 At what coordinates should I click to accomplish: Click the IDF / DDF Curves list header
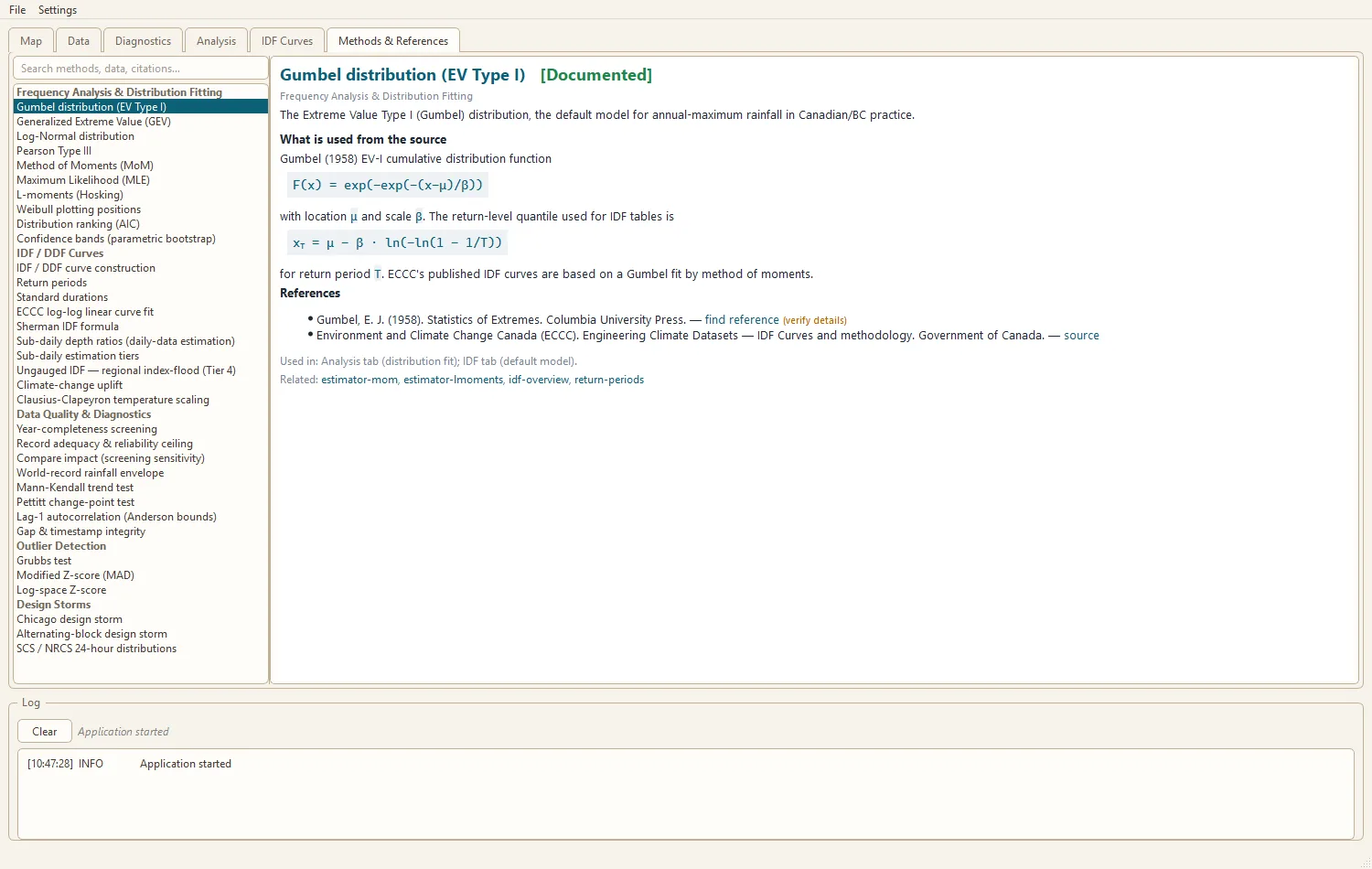141,253
